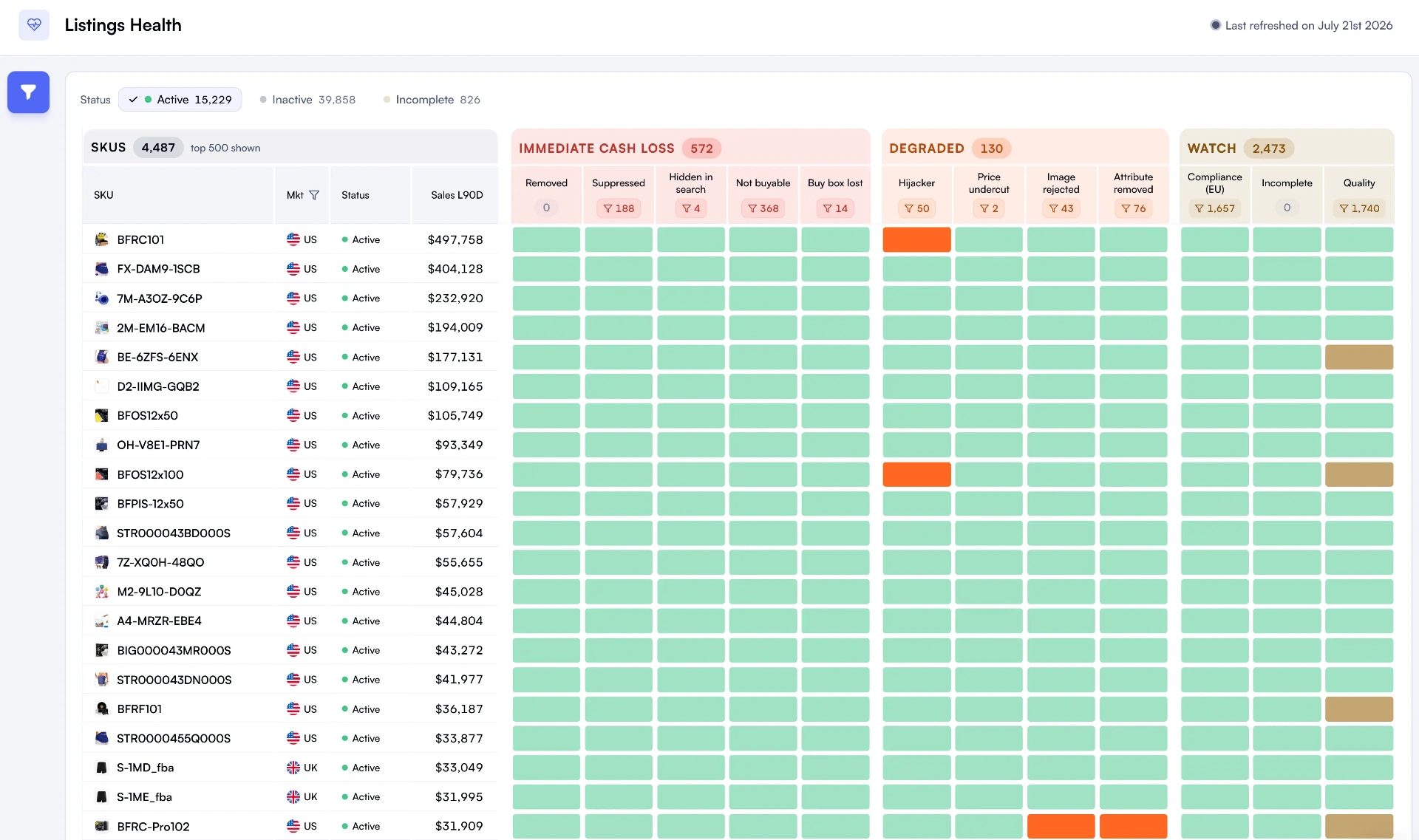Filter by Compliance (EU) count 1,657
Screen dimensions: 1419x840
click(1214, 208)
